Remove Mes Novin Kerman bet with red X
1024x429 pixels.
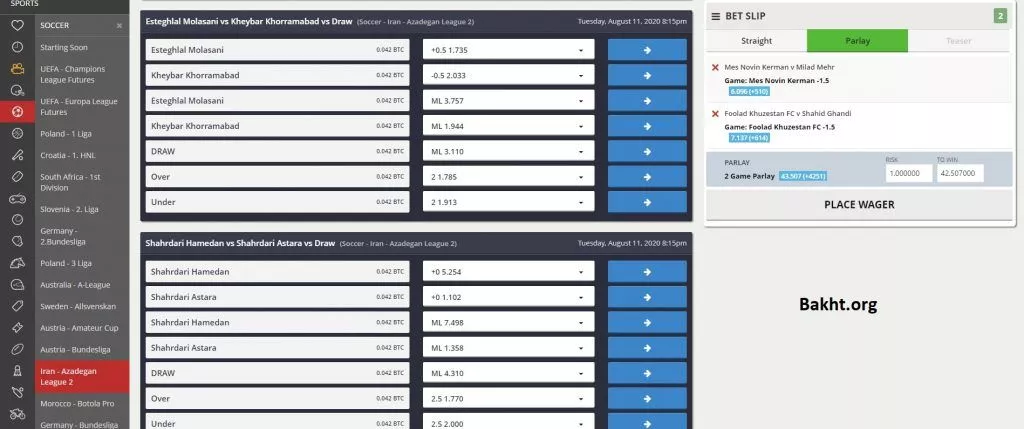(715, 67)
